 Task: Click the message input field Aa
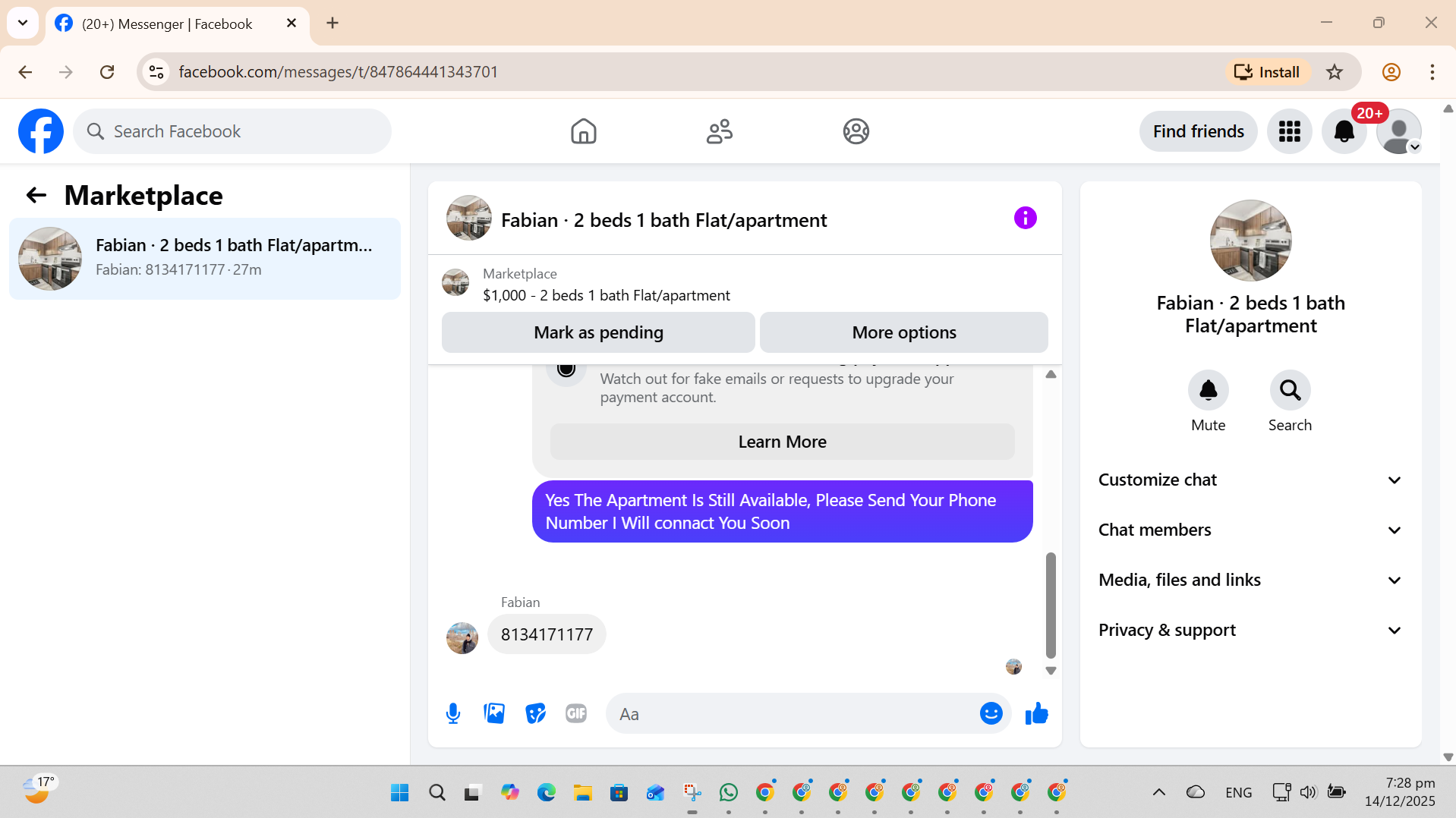tap(793, 713)
